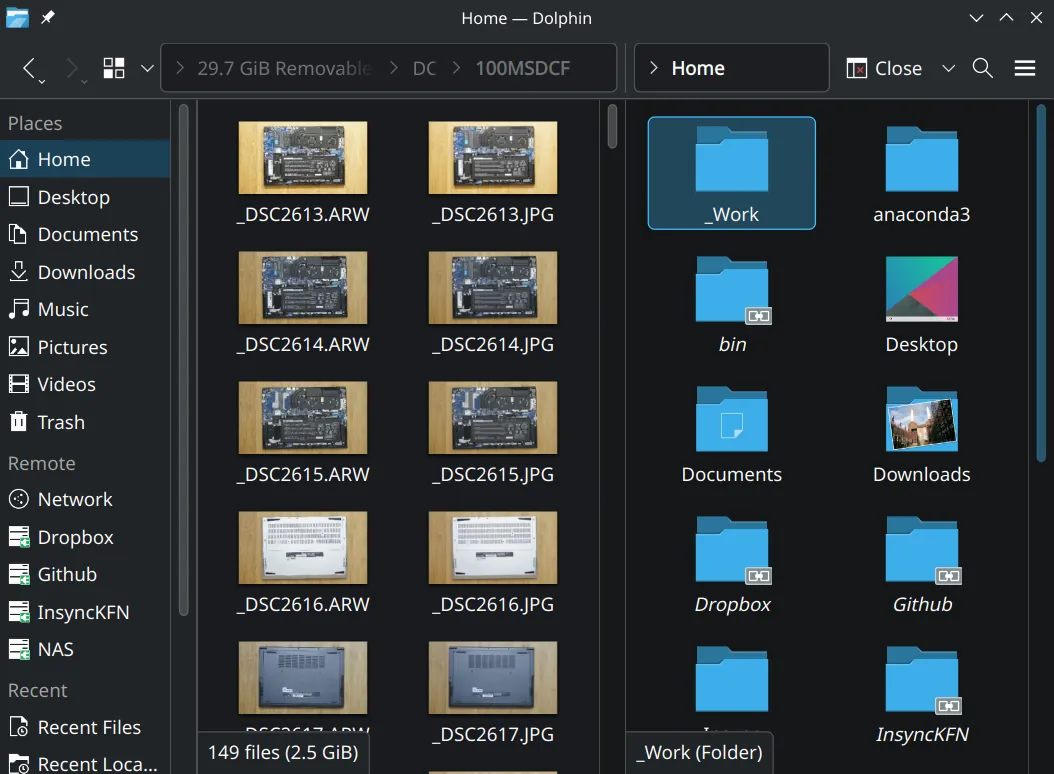The height and width of the screenshot is (774, 1054).
Task: Select Downloads folder in right pane
Action: 922,418
